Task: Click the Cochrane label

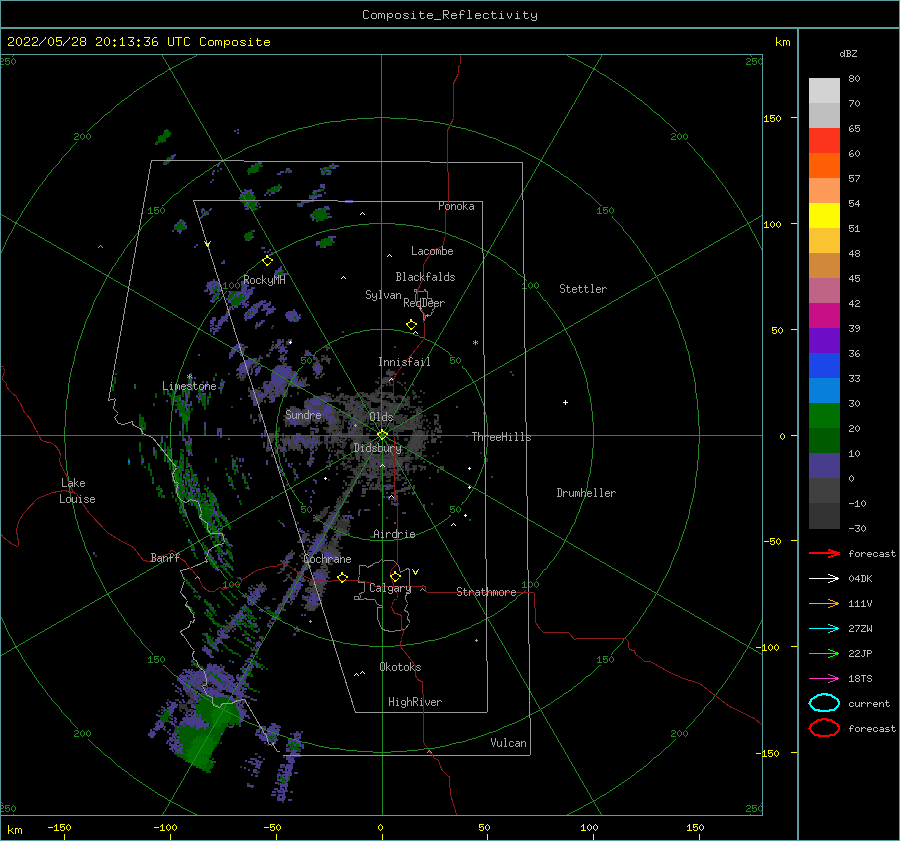Action: [327, 559]
